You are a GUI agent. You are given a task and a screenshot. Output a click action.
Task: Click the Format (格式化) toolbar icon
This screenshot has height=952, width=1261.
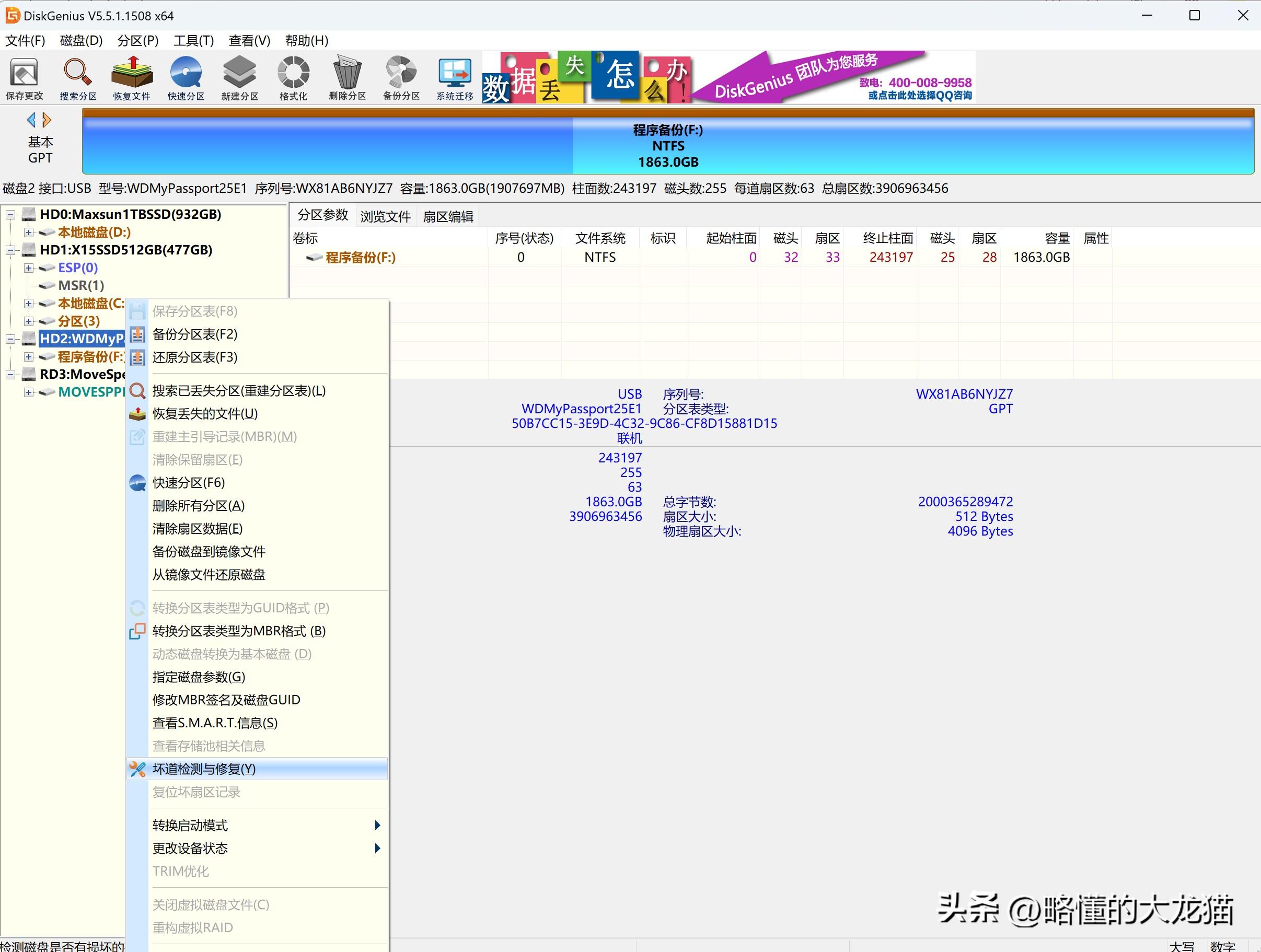click(293, 79)
